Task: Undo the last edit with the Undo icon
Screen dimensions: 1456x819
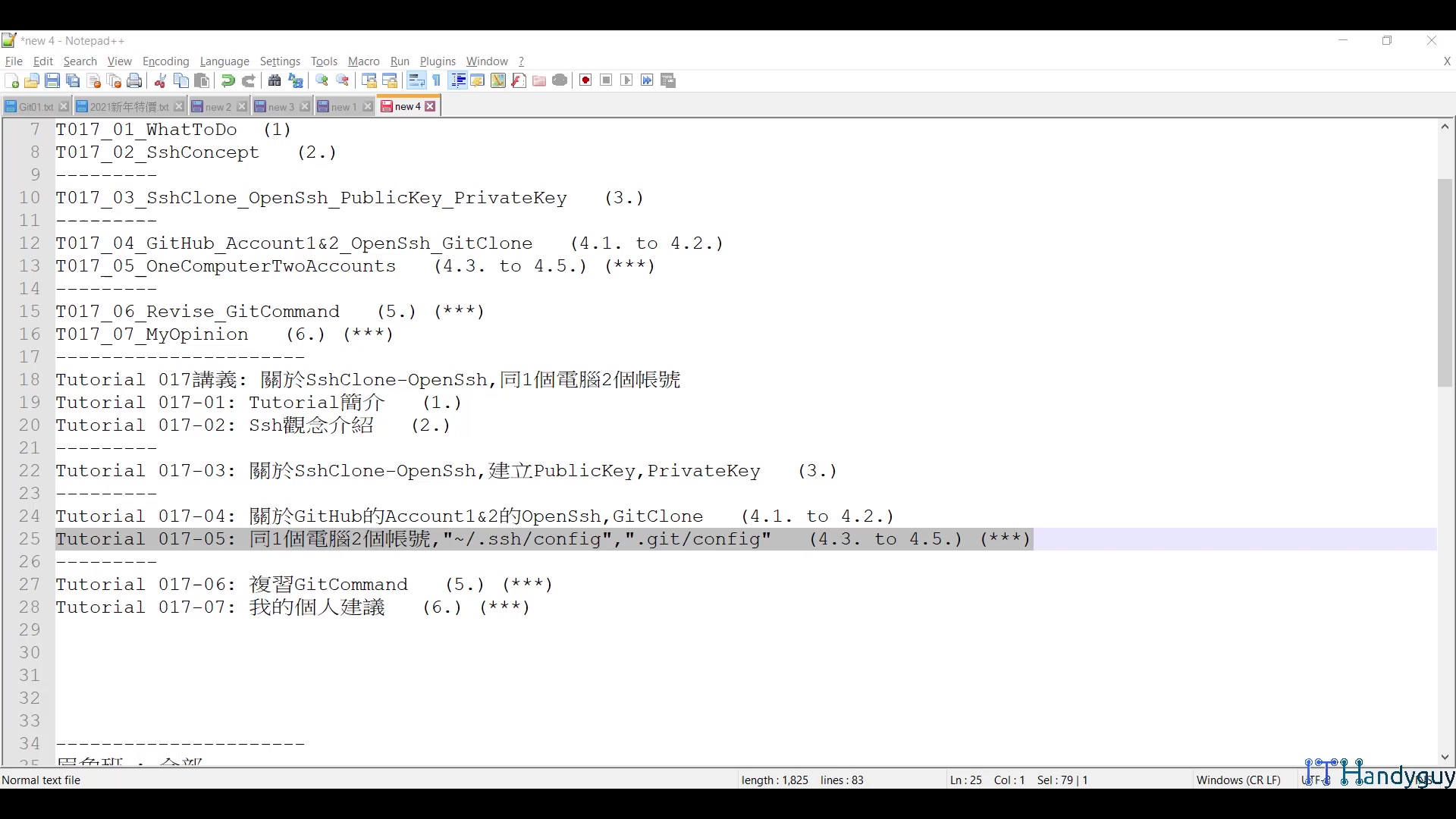Action: pyautogui.click(x=227, y=80)
